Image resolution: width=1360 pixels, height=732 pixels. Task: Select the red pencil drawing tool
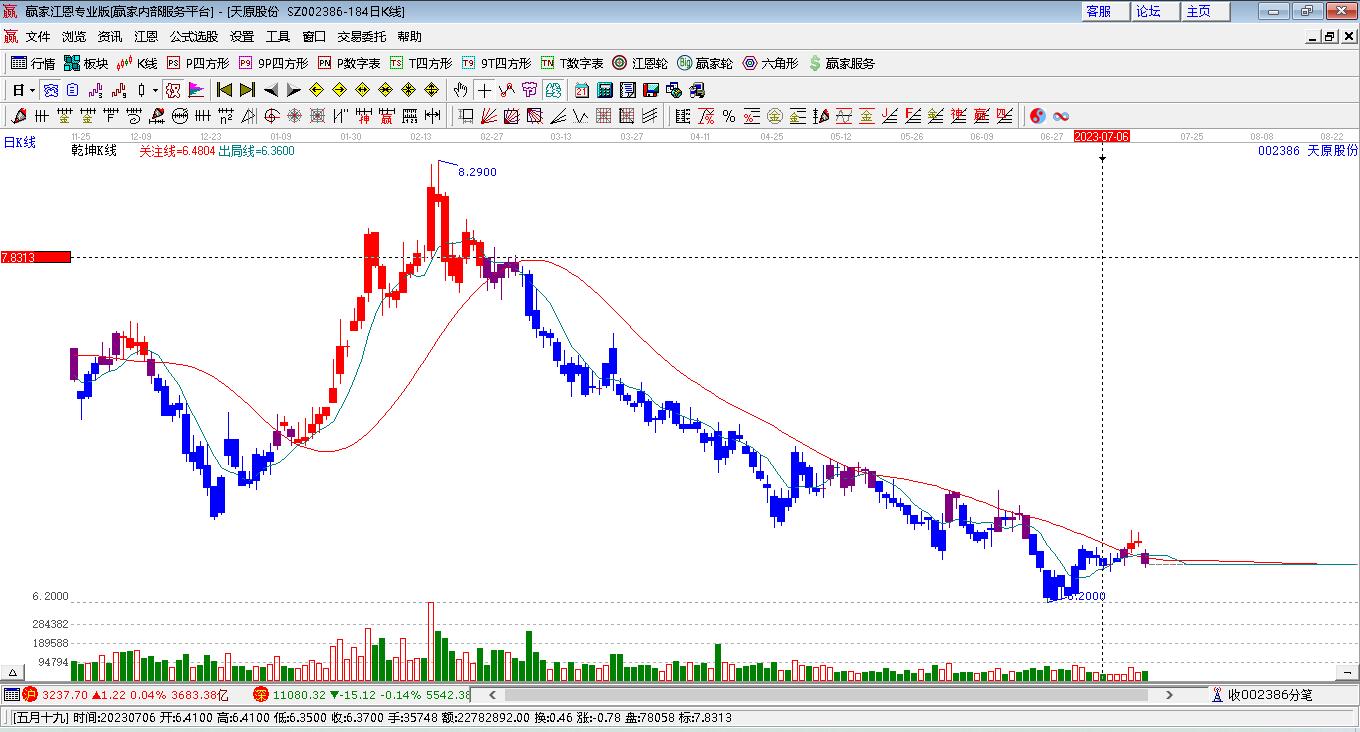18,116
